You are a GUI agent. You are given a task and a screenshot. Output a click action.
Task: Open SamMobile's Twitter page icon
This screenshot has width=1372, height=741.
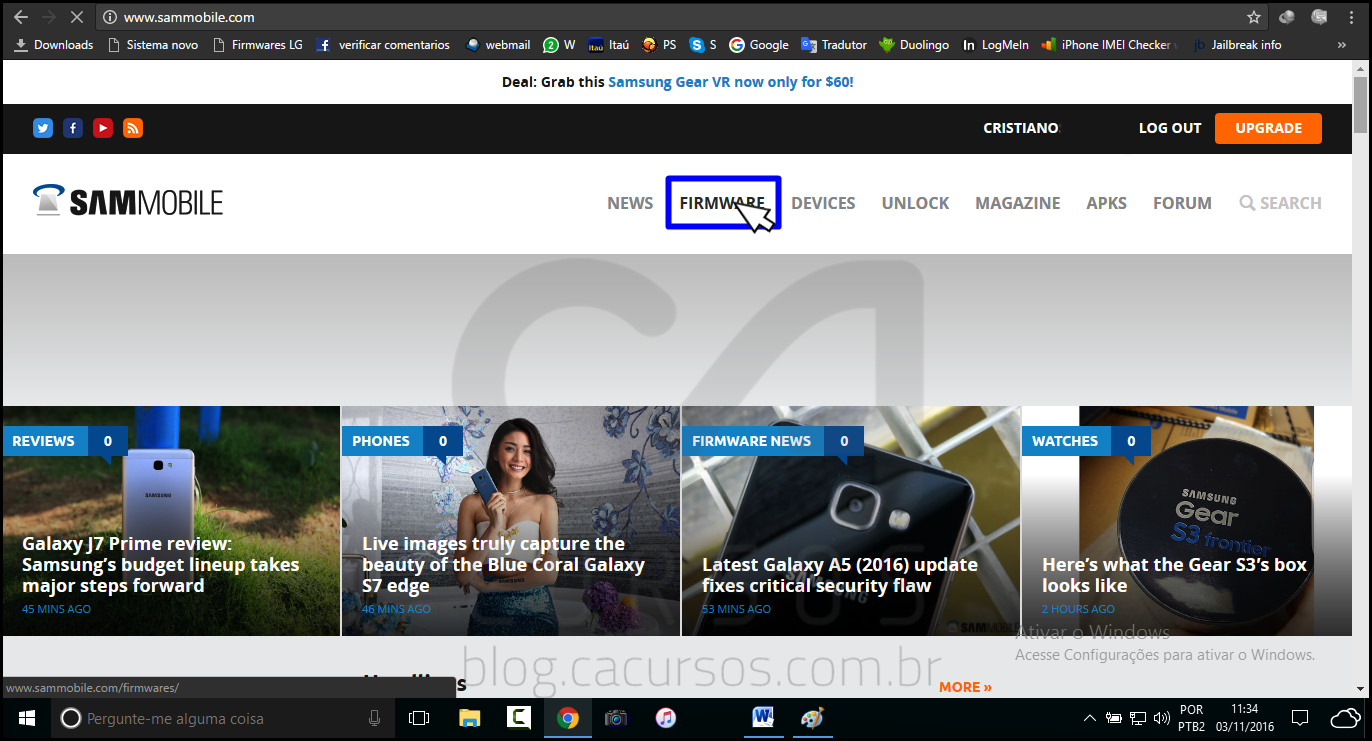[43, 128]
